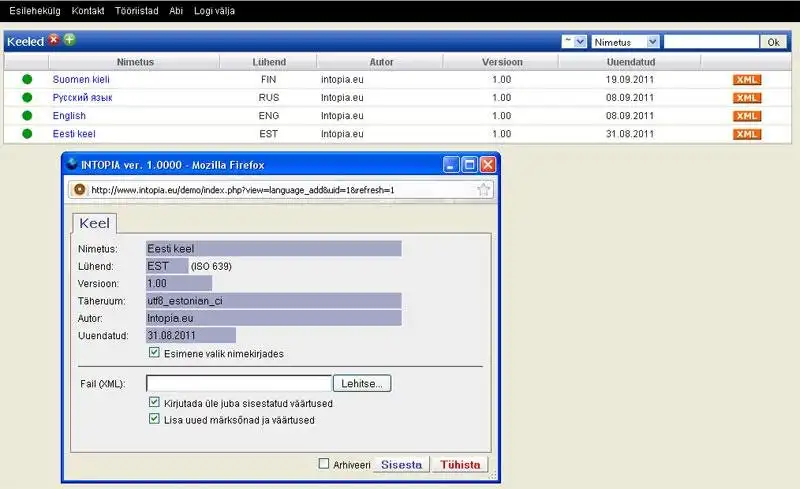Viewport: 800px width, 489px height.
Task: Click the popup URL address bar
Action: click(281, 190)
